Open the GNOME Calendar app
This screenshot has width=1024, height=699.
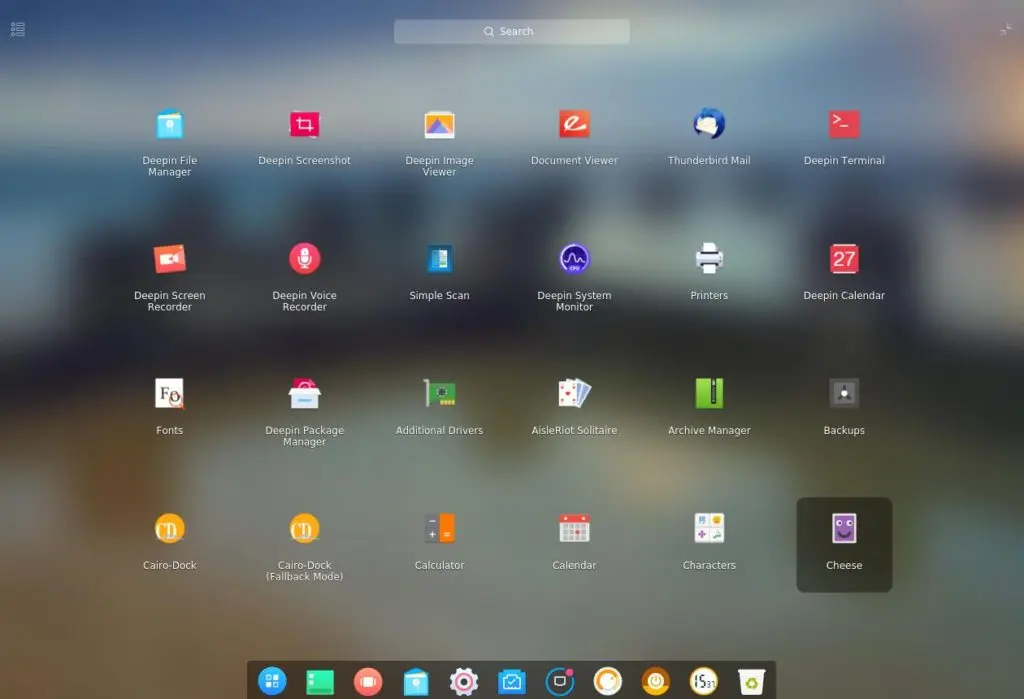click(574, 529)
